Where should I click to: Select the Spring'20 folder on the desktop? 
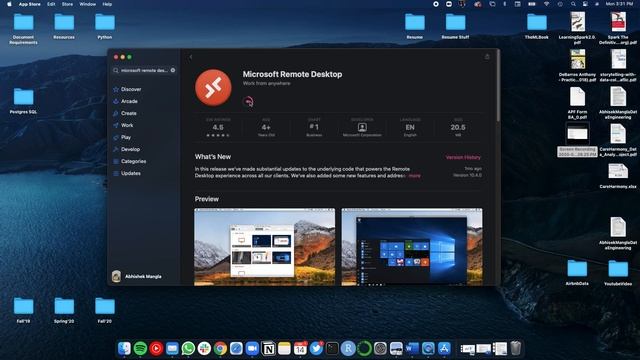[x=64, y=310]
